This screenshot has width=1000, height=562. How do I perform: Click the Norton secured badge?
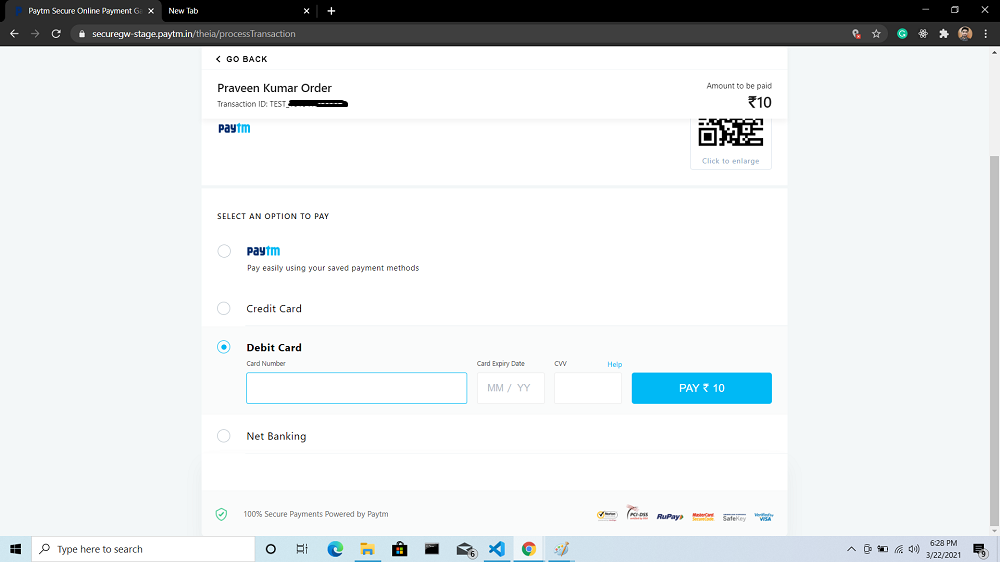pyautogui.click(x=607, y=515)
